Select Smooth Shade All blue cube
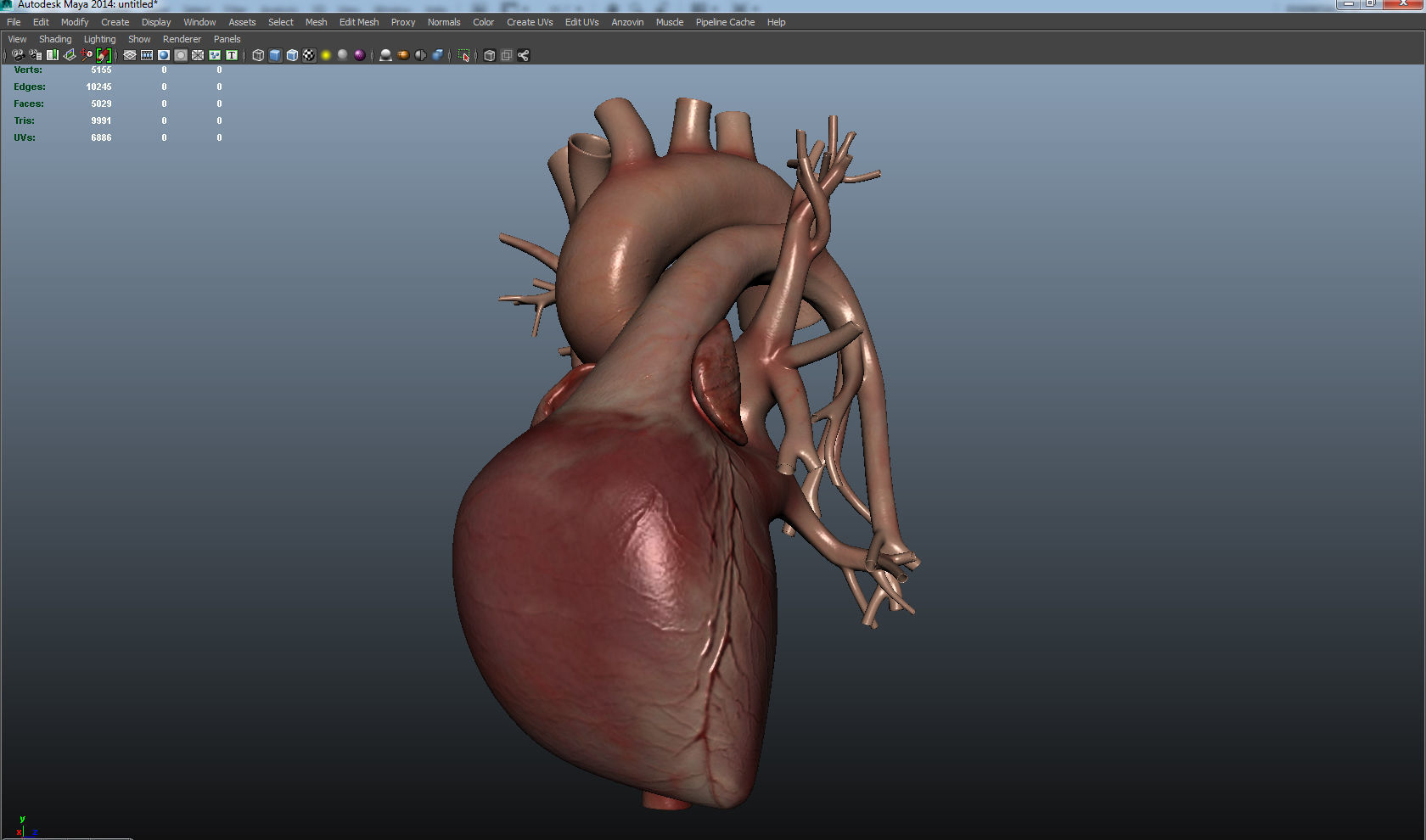 coord(275,55)
